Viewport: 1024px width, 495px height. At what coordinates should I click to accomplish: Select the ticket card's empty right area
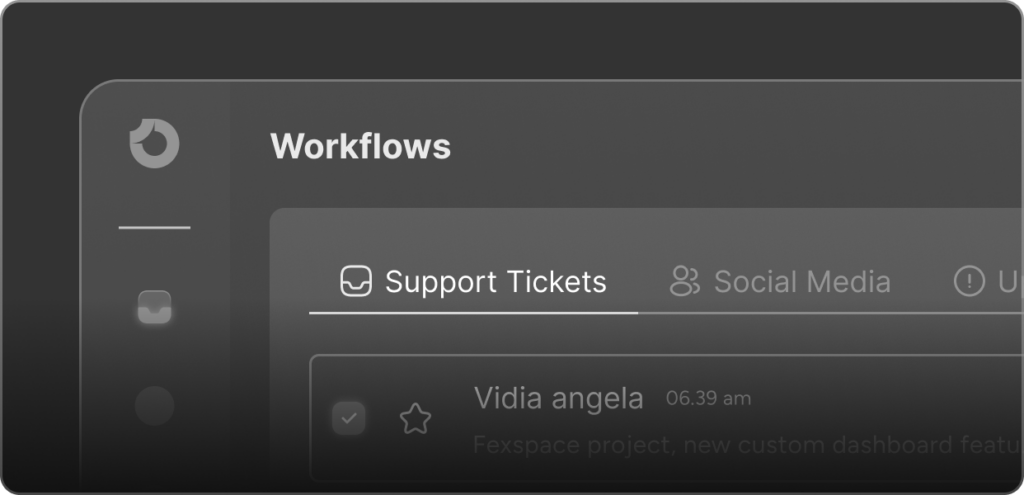888,398
